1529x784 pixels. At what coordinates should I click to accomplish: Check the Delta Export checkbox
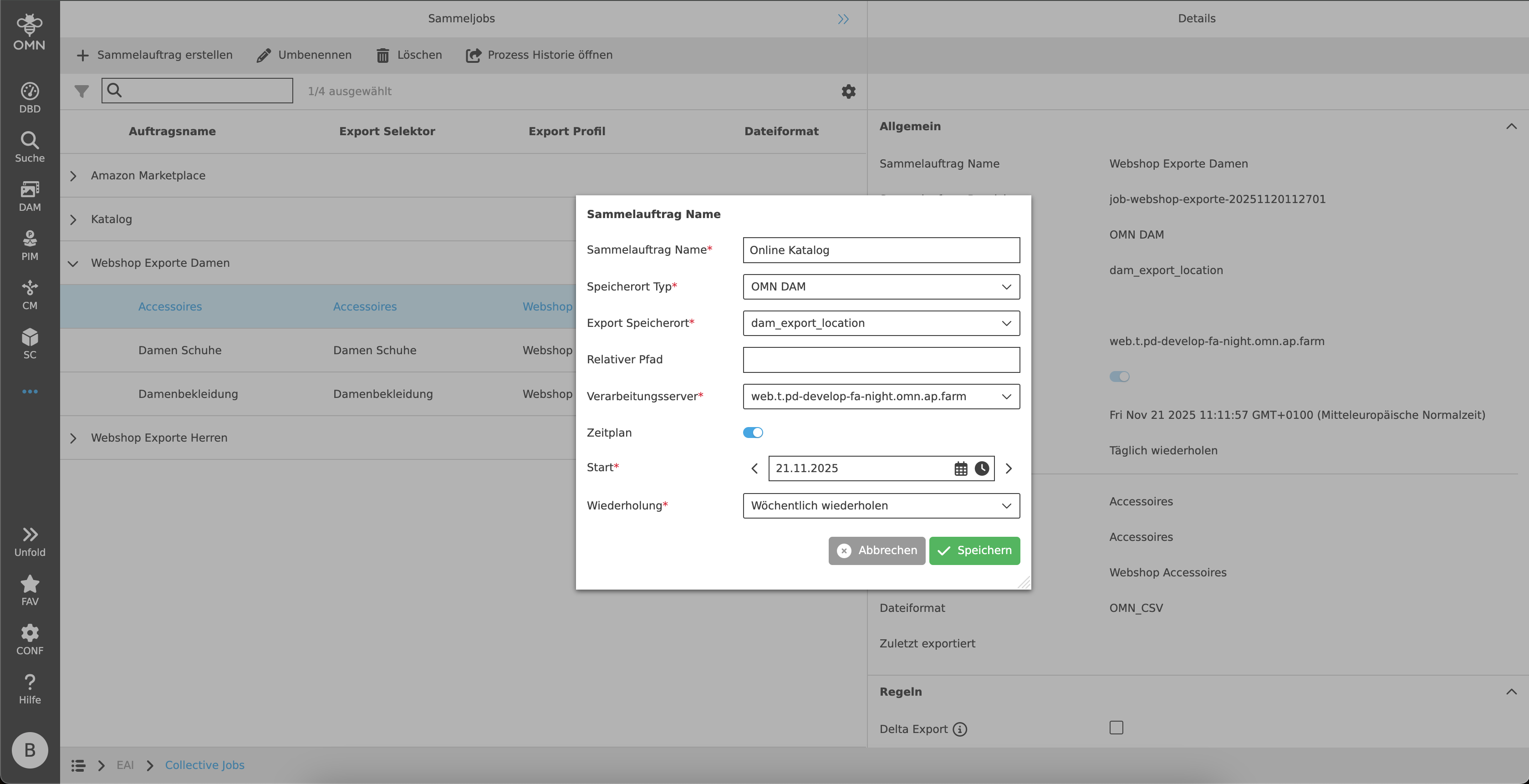(1116, 728)
